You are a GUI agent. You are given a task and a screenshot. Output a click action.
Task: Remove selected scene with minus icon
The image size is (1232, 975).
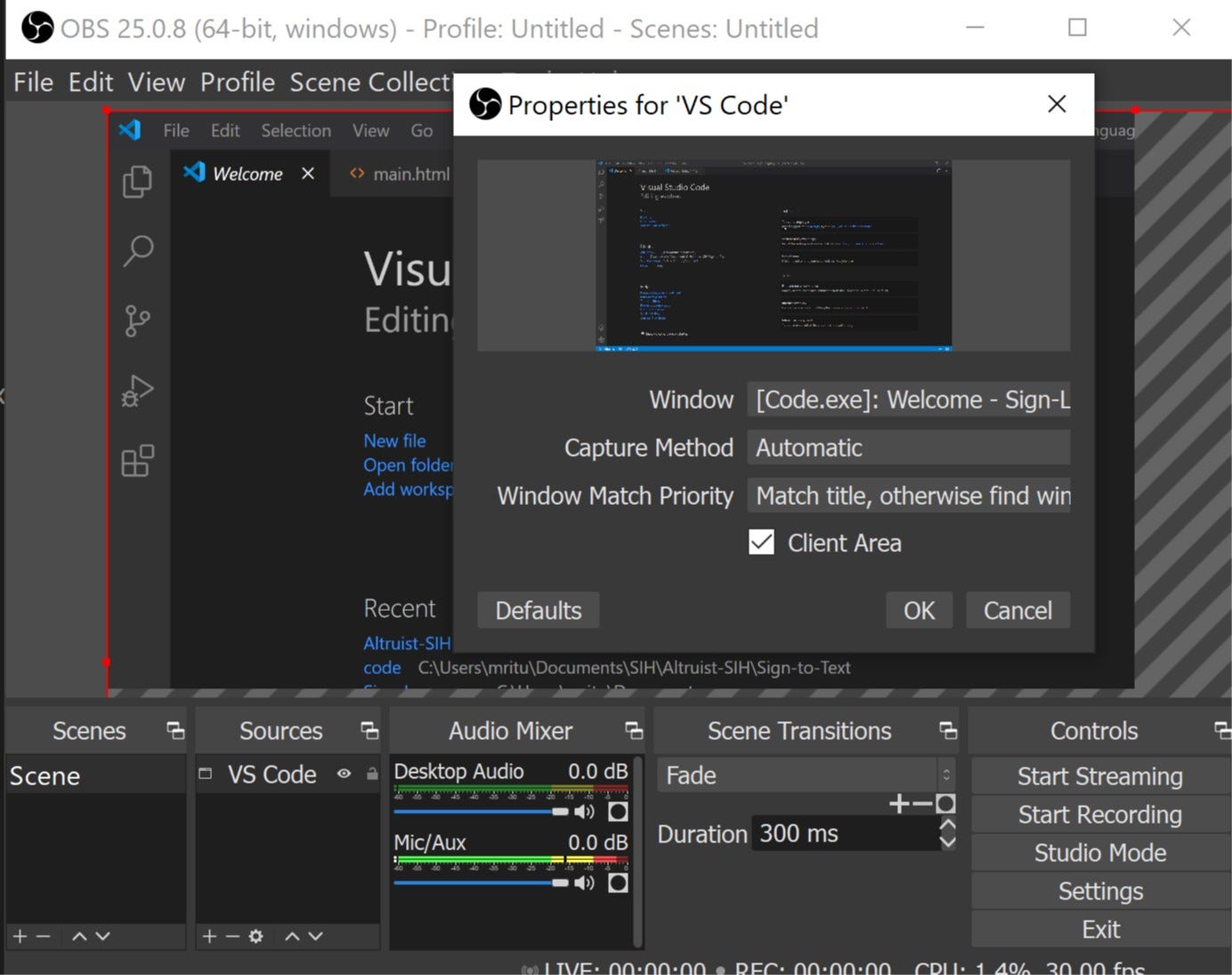[x=43, y=936]
